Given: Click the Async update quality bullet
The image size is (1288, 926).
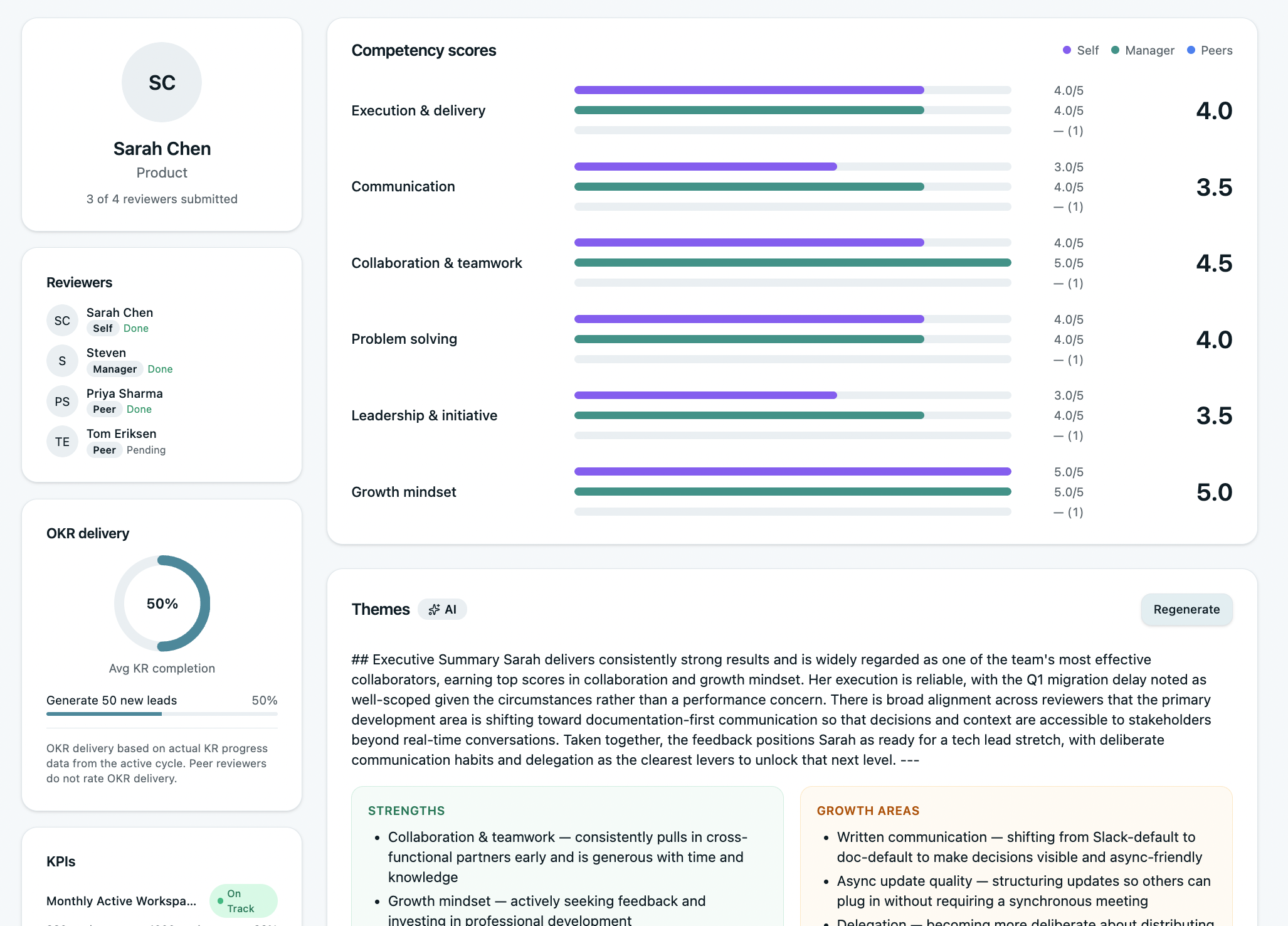Looking at the screenshot, I should click(x=1023, y=891).
